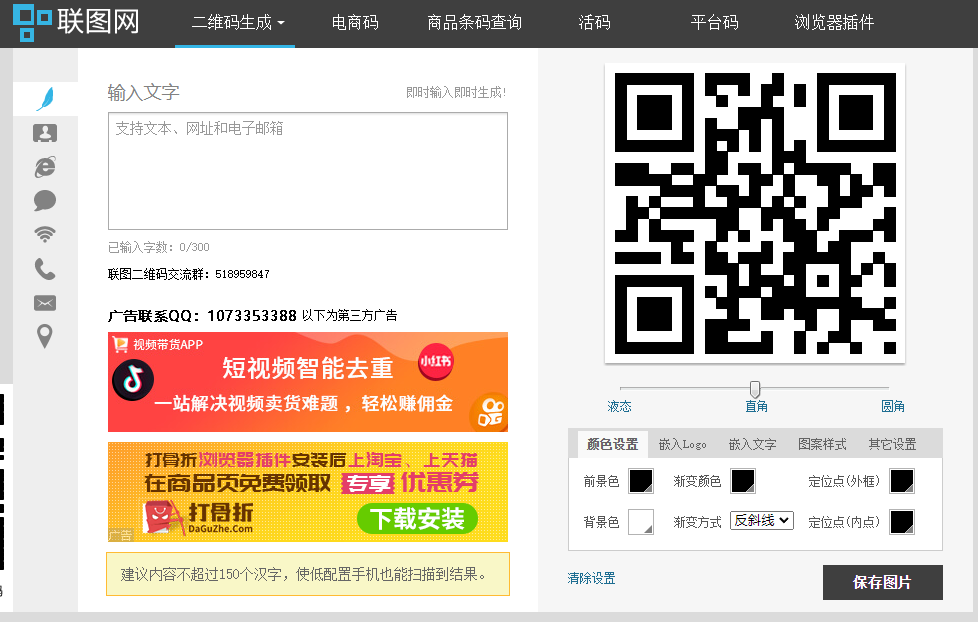The height and width of the screenshot is (622, 978).
Task: Select the WiFi QR type icon
Action: 45,235
